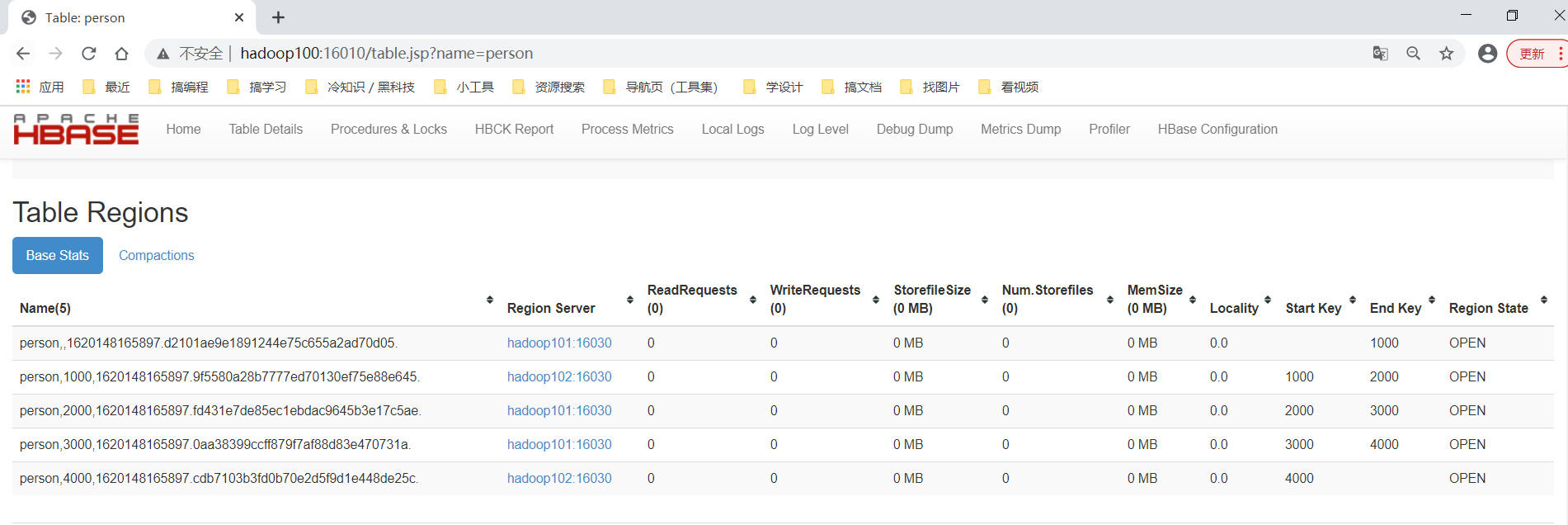Sort by Region Server column arrows
Viewport: 1568px width, 525px height.
(x=629, y=300)
